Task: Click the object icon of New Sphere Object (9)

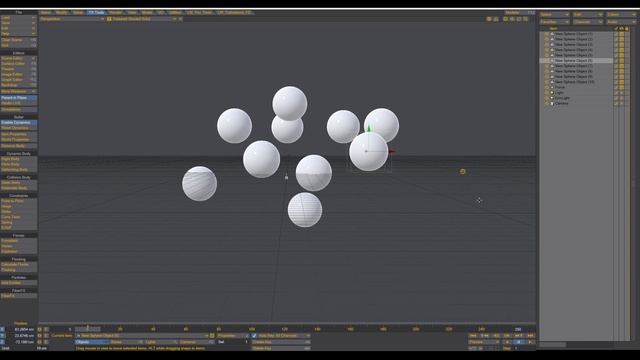Action: point(552,76)
